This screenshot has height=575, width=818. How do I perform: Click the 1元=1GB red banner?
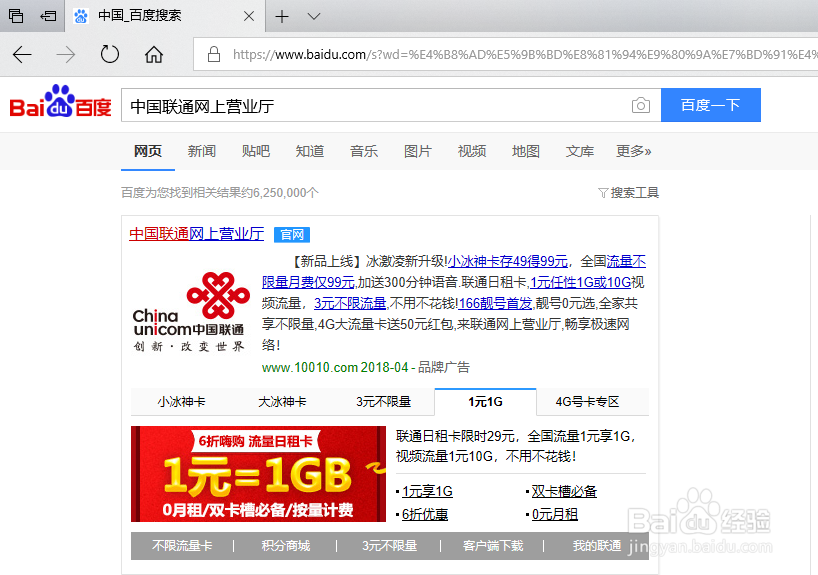coord(258,474)
